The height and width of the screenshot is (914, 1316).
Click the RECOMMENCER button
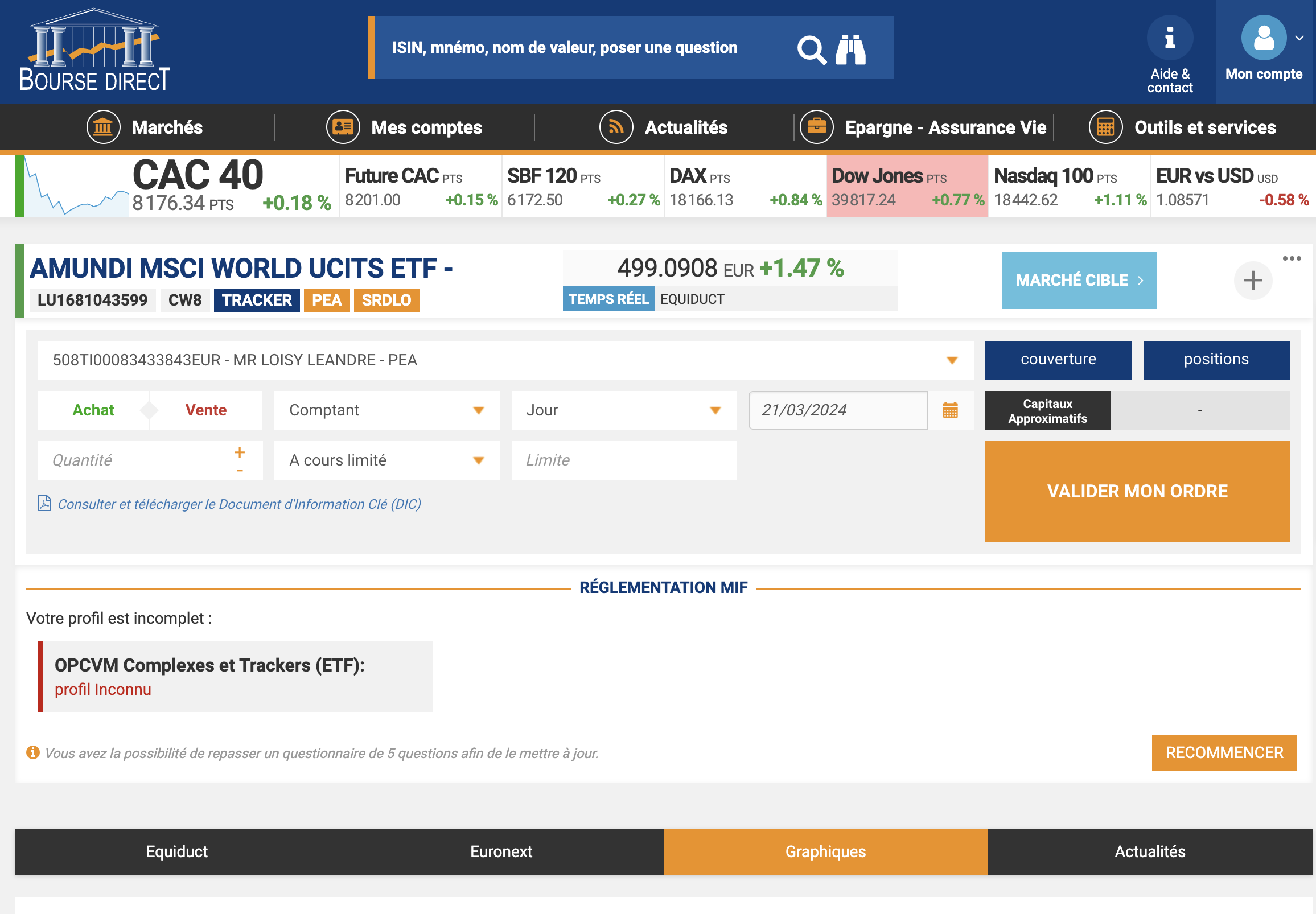(x=1224, y=752)
